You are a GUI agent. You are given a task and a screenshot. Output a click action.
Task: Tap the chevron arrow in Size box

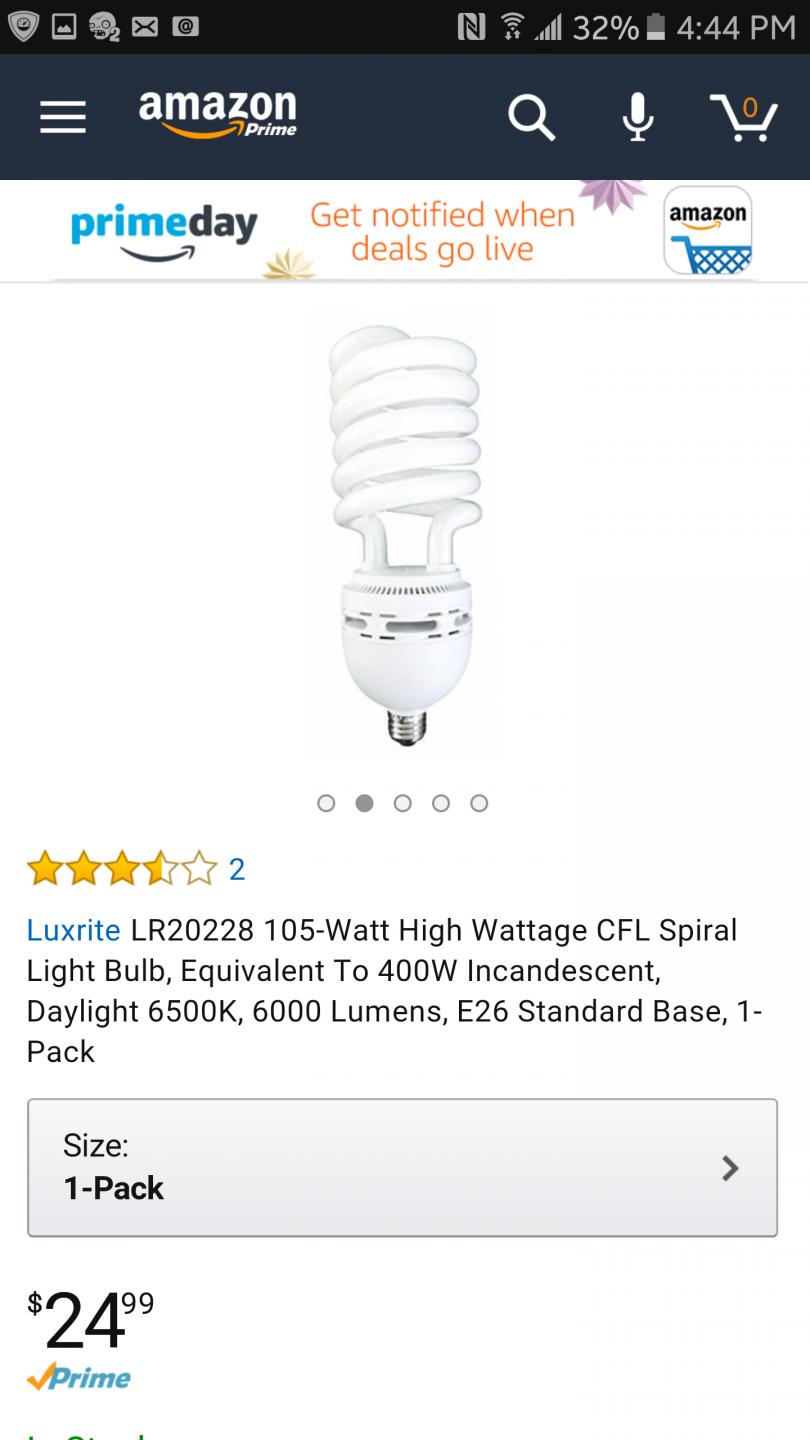(730, 1168)
